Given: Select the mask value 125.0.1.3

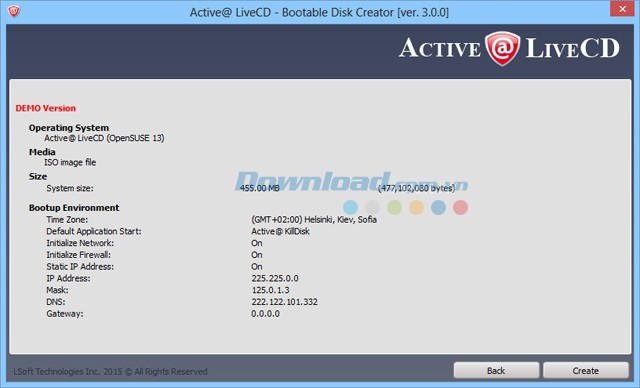Looking at the screenshot, I should (x=270, y=290).
